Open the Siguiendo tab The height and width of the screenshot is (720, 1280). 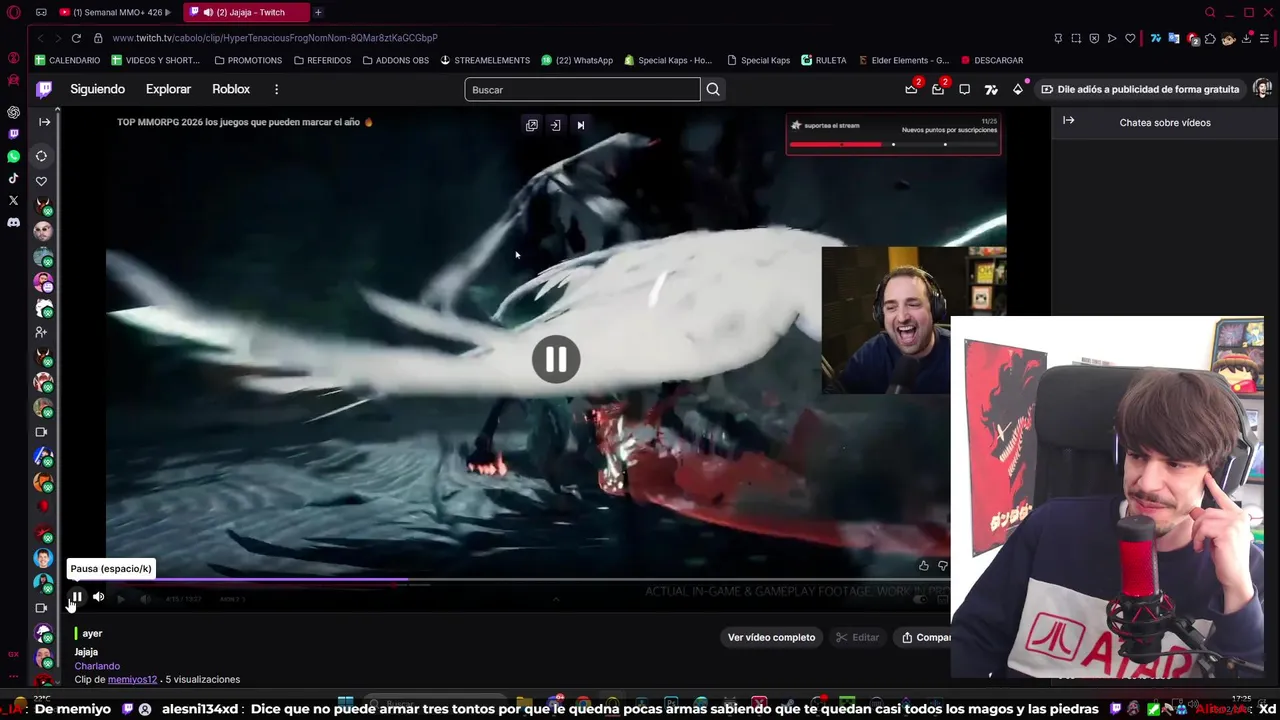(x=97, y=89)
